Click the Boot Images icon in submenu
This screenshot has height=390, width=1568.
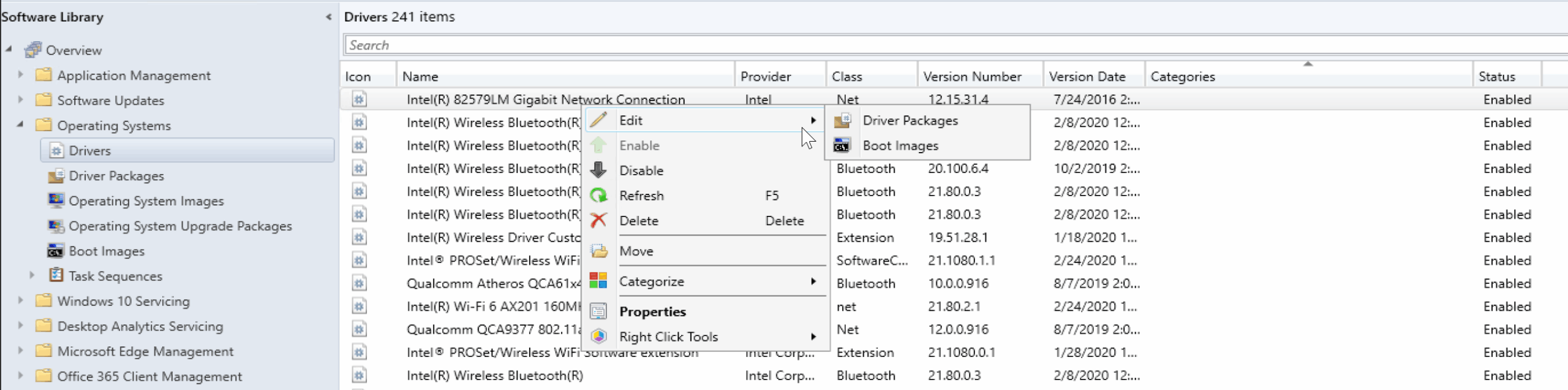tap(842, 146)
